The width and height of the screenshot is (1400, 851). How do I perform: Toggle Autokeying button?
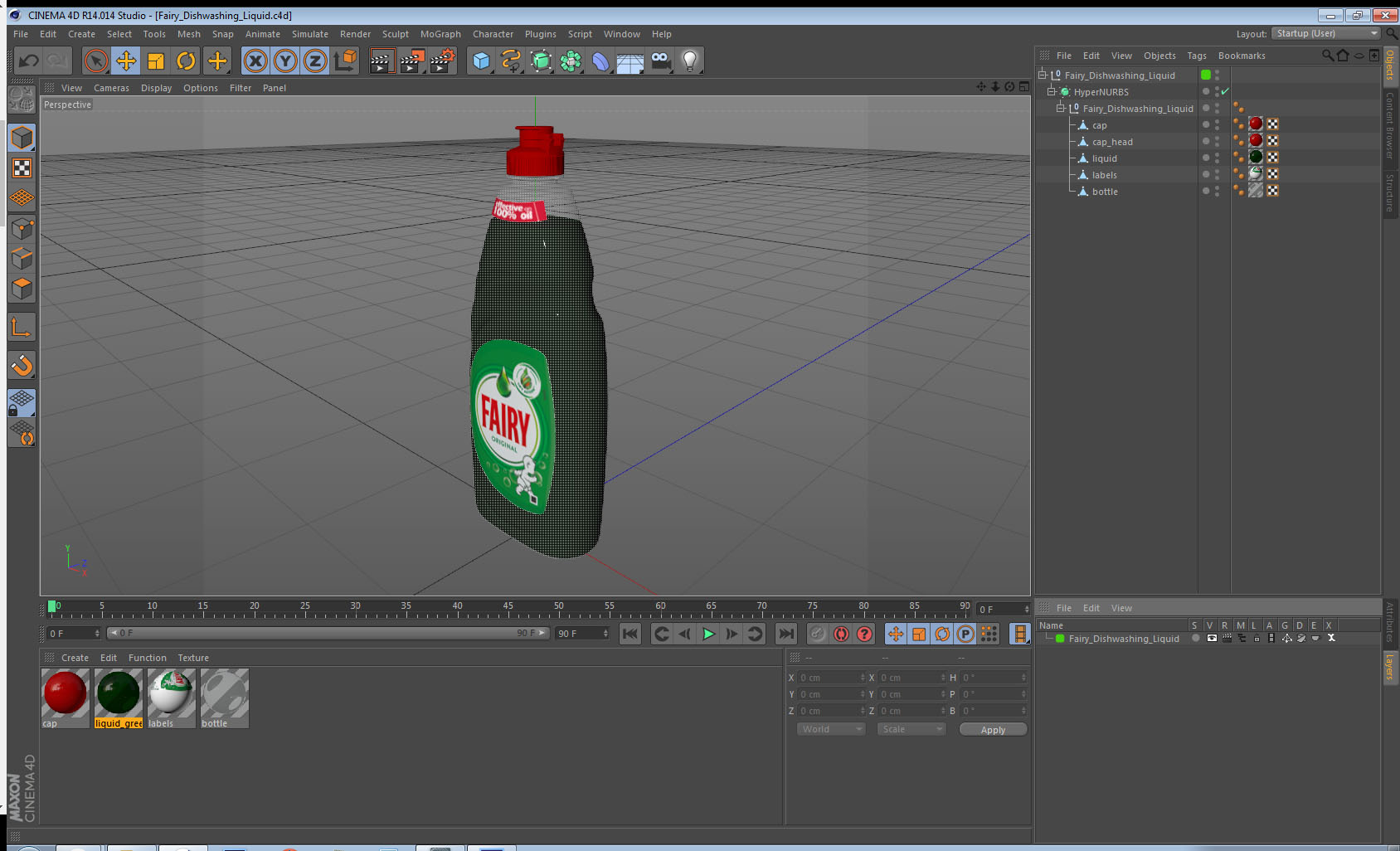(x=841, y=634)
